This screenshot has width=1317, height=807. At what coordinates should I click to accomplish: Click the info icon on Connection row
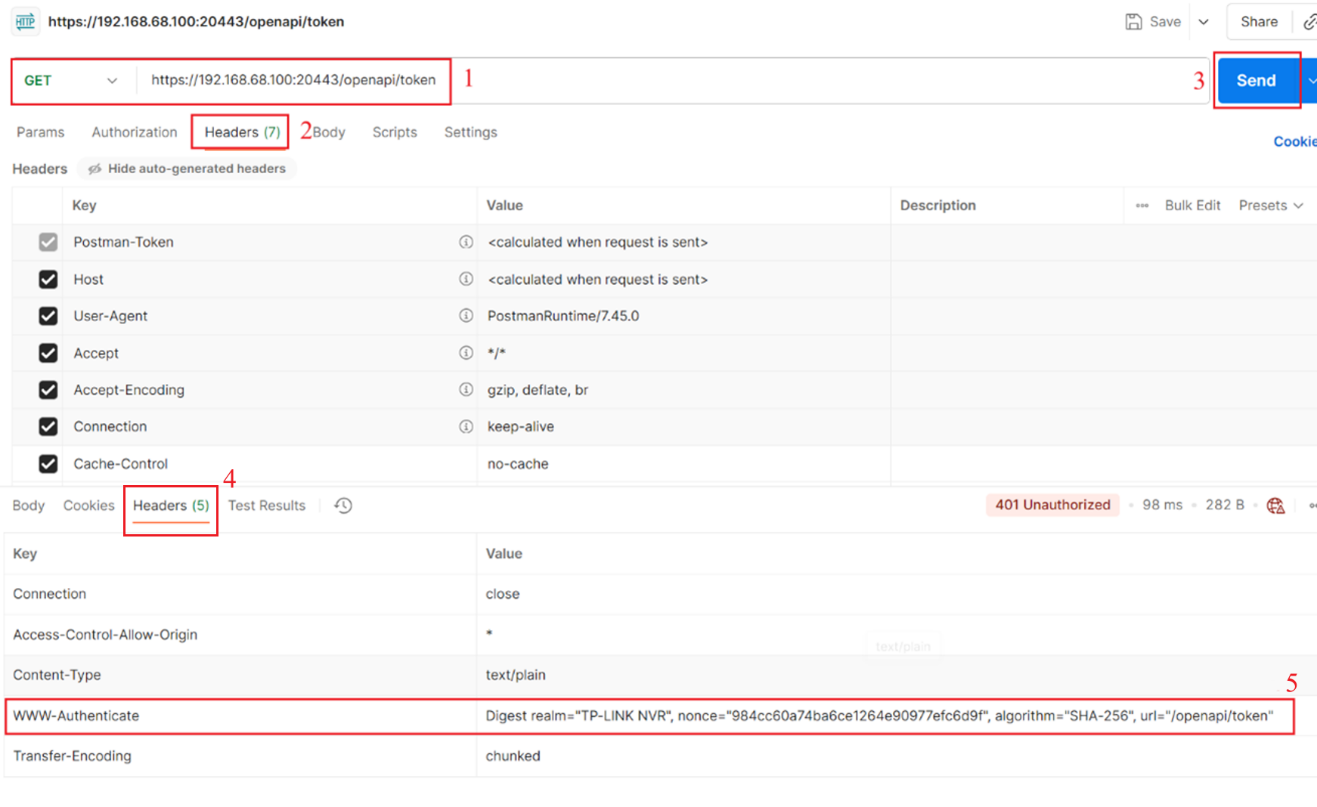[x=465, y=427]
